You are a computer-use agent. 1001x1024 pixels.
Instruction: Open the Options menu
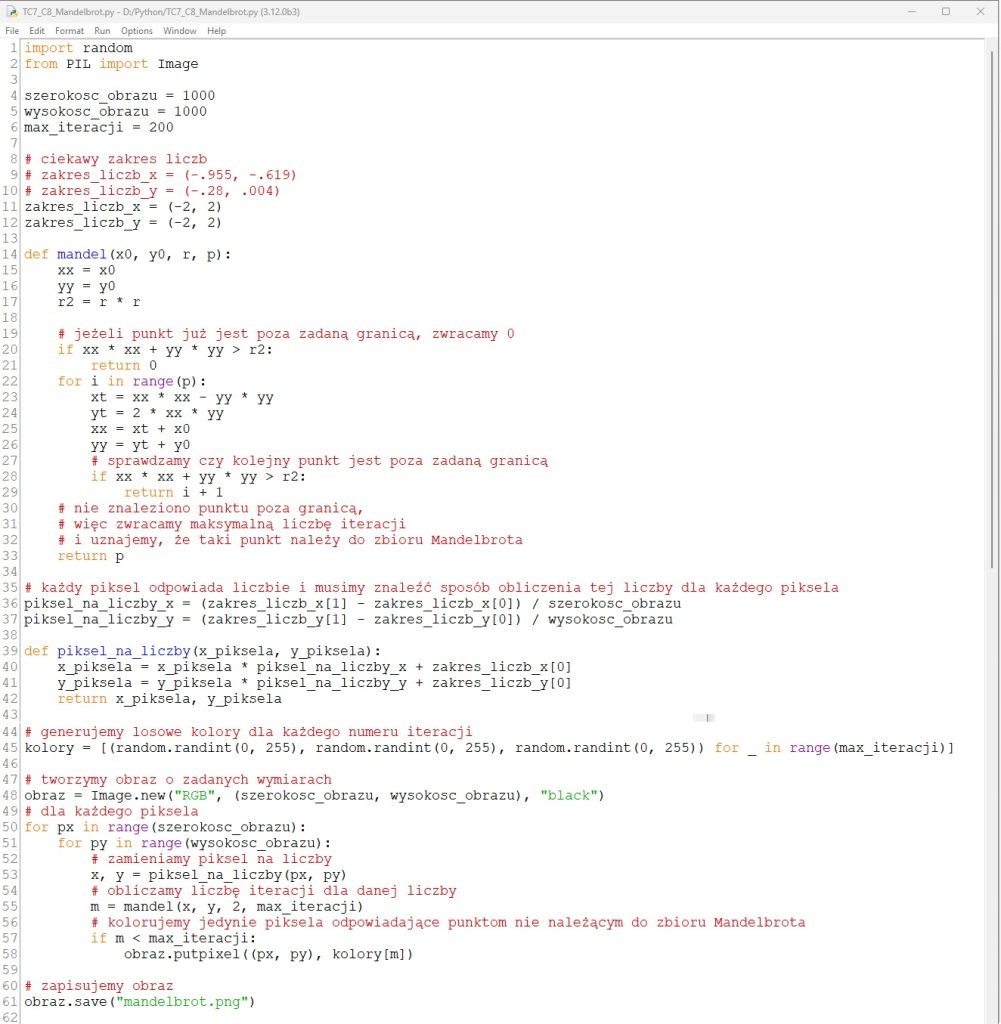pos(136,31)
